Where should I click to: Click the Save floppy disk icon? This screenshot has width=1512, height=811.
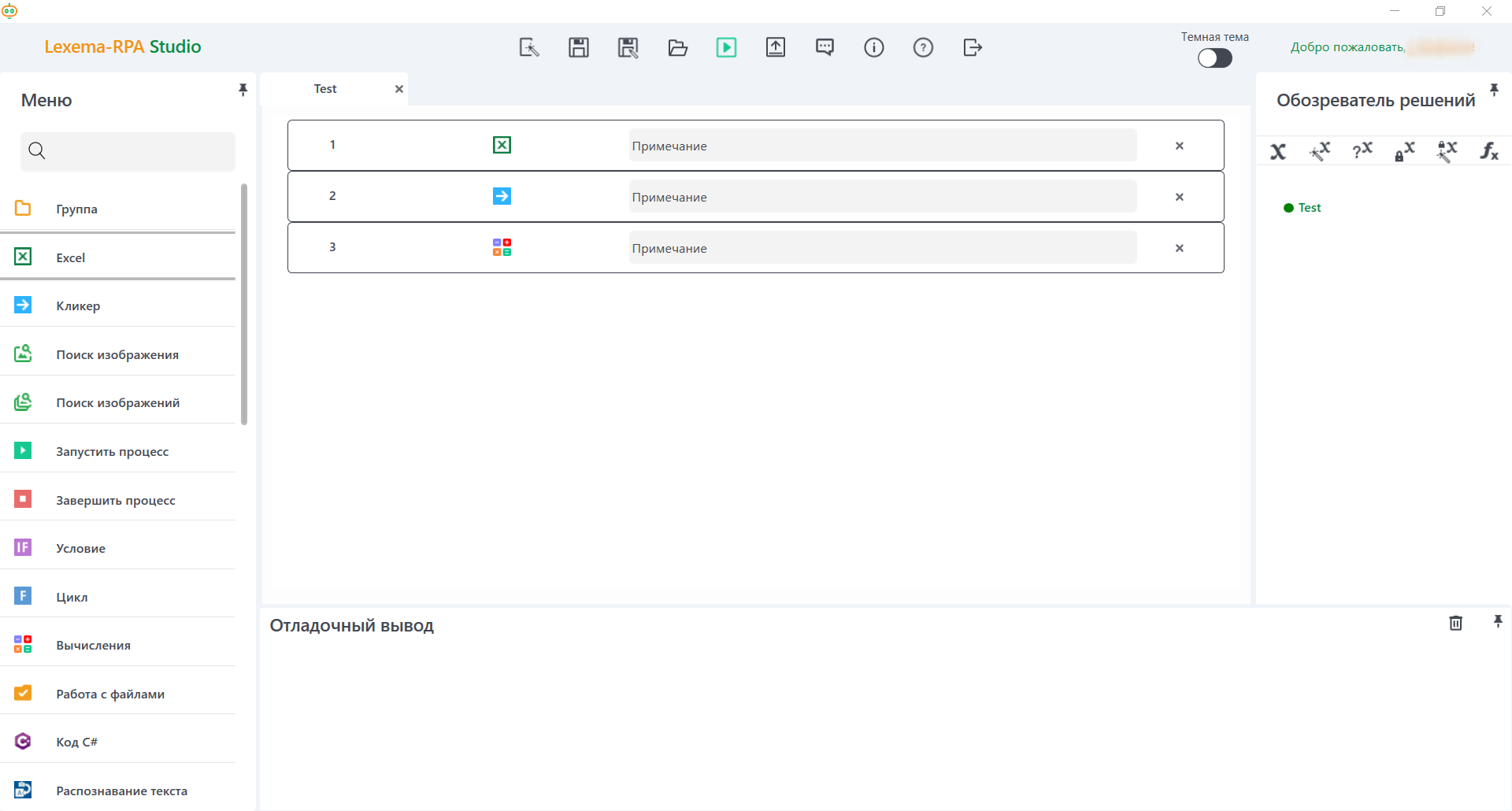[x=579, y=47]
